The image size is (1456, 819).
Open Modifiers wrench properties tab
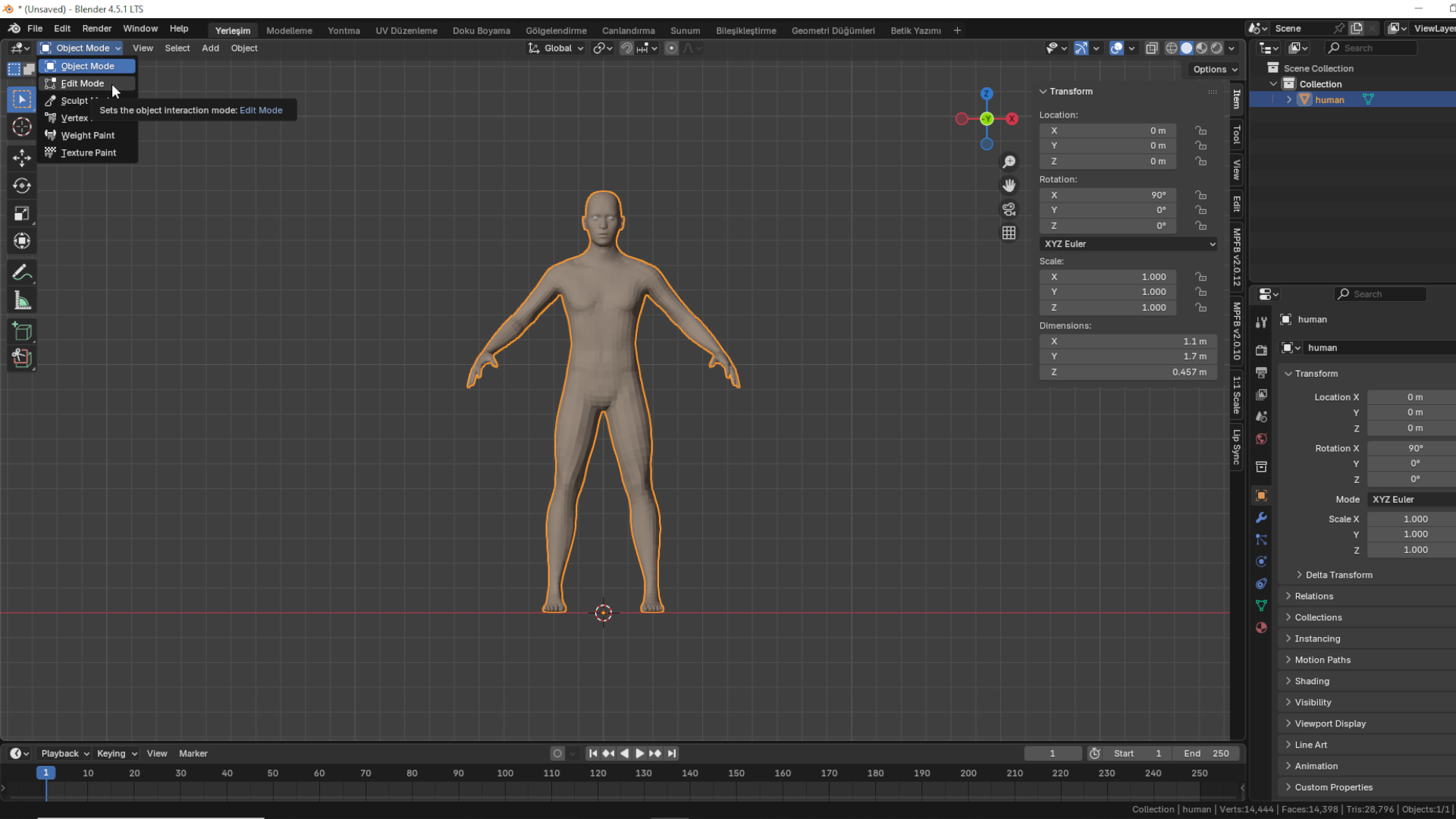coord(1261,518)
